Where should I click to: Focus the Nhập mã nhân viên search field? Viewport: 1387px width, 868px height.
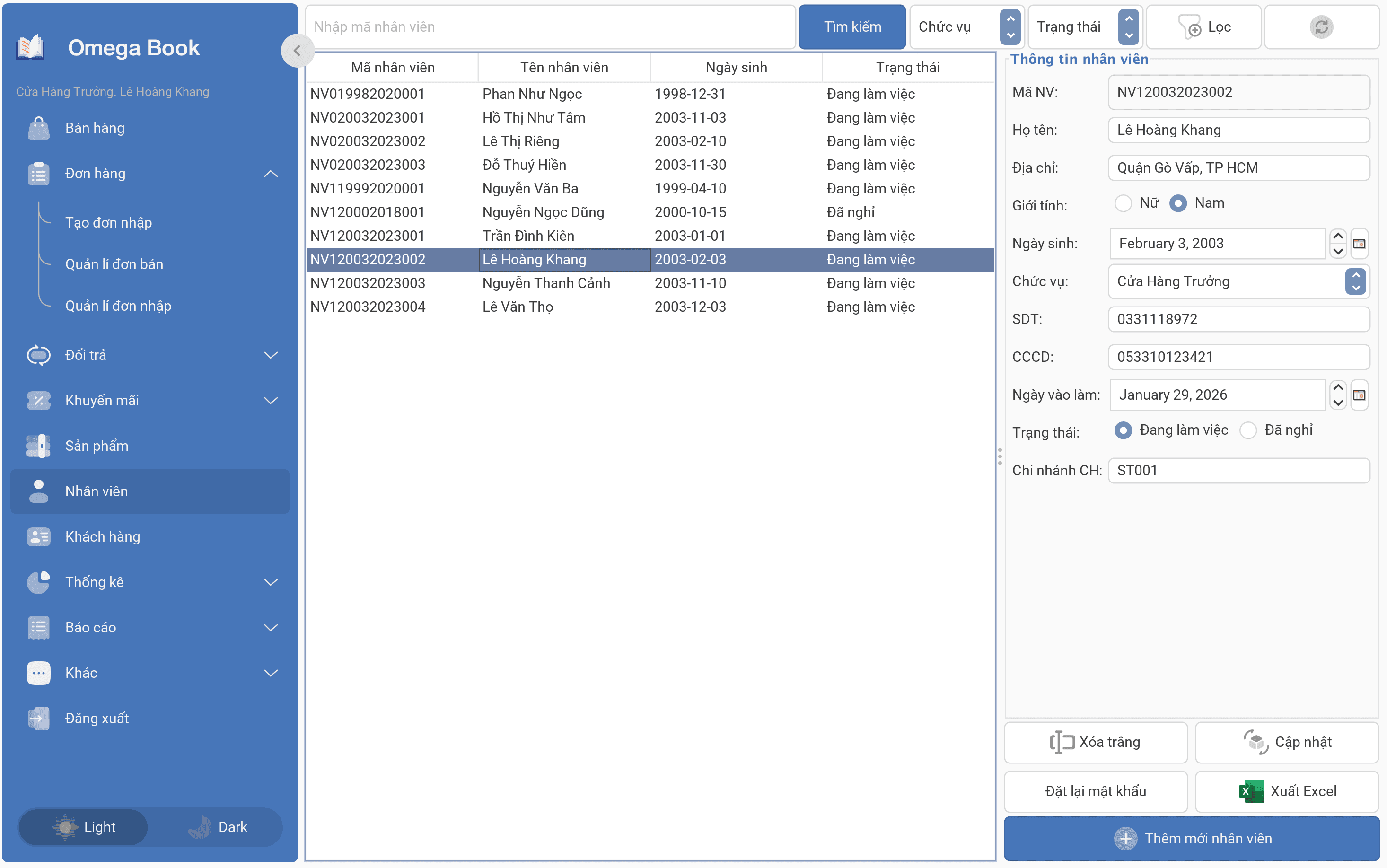550,27
